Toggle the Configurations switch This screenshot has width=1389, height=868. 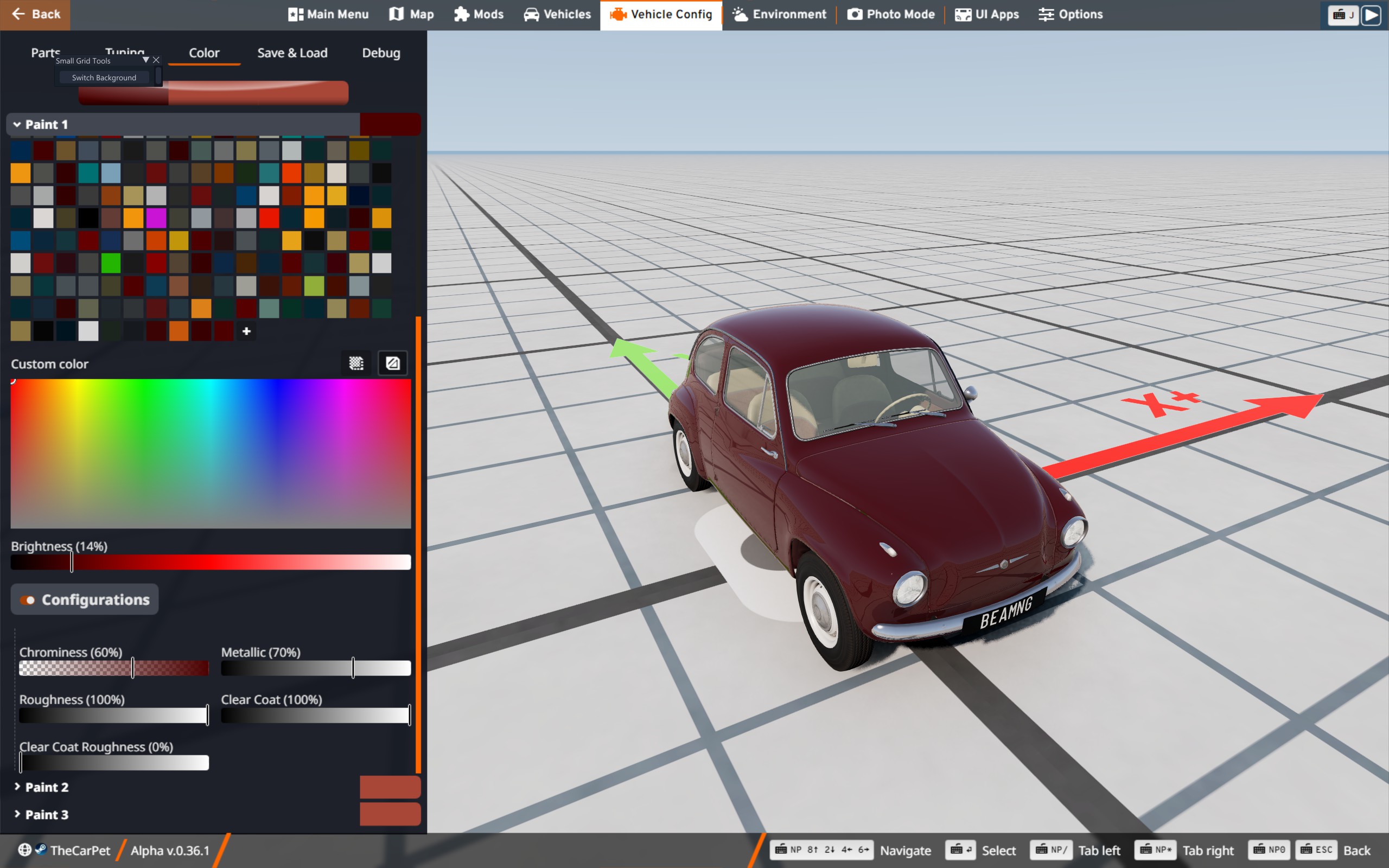28,600
